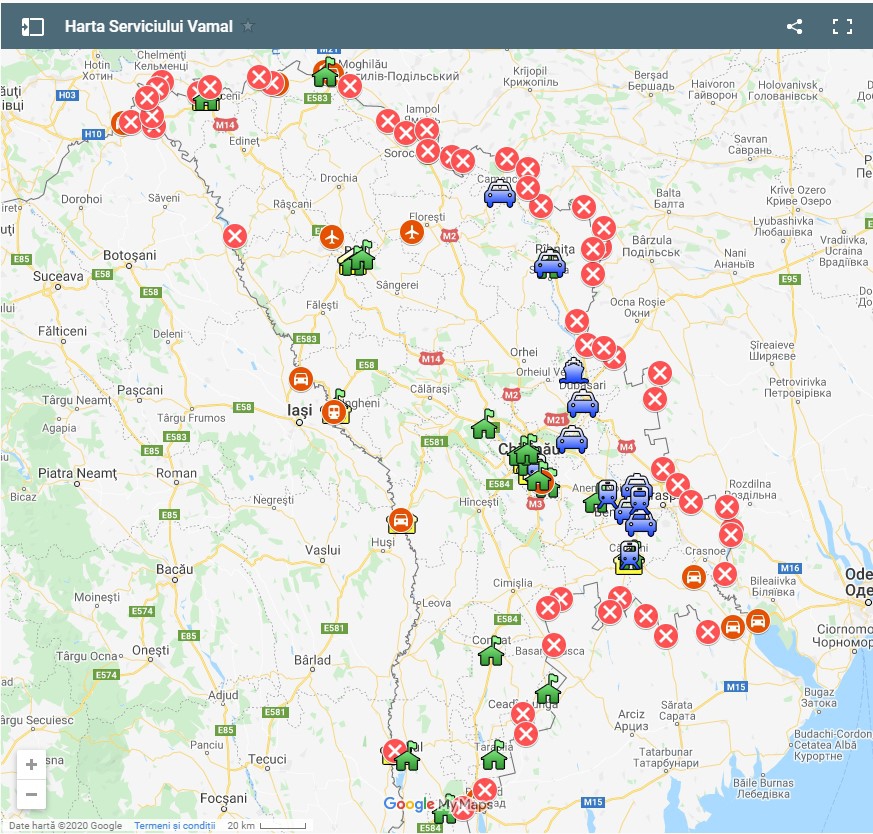This screenshot has height=834, width=873.
Task: Select the blue car marker at Rîbnița
Action: (550, 264)
